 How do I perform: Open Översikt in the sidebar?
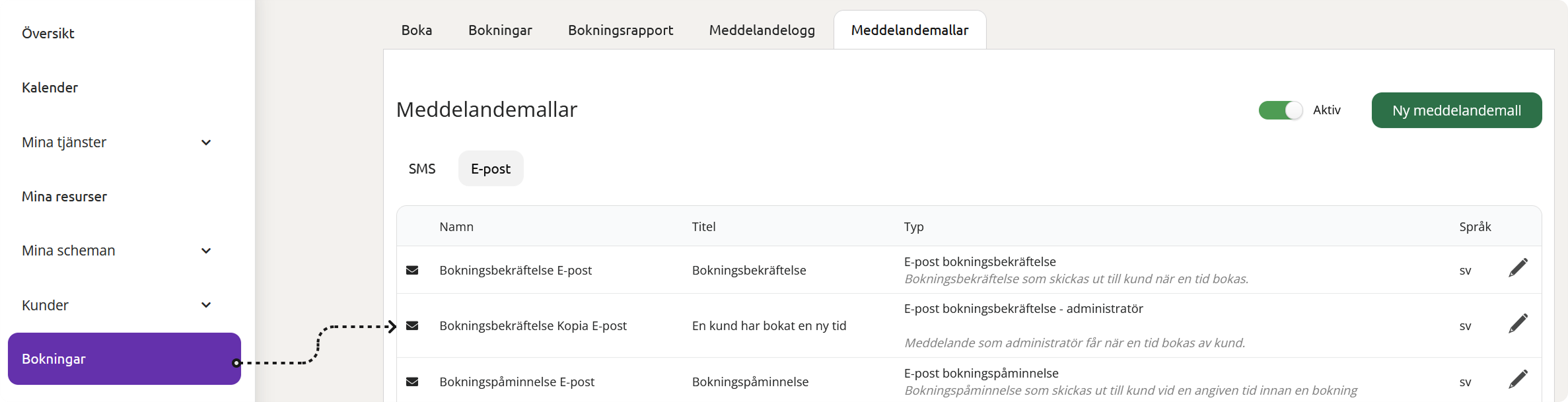pos(48,33)
